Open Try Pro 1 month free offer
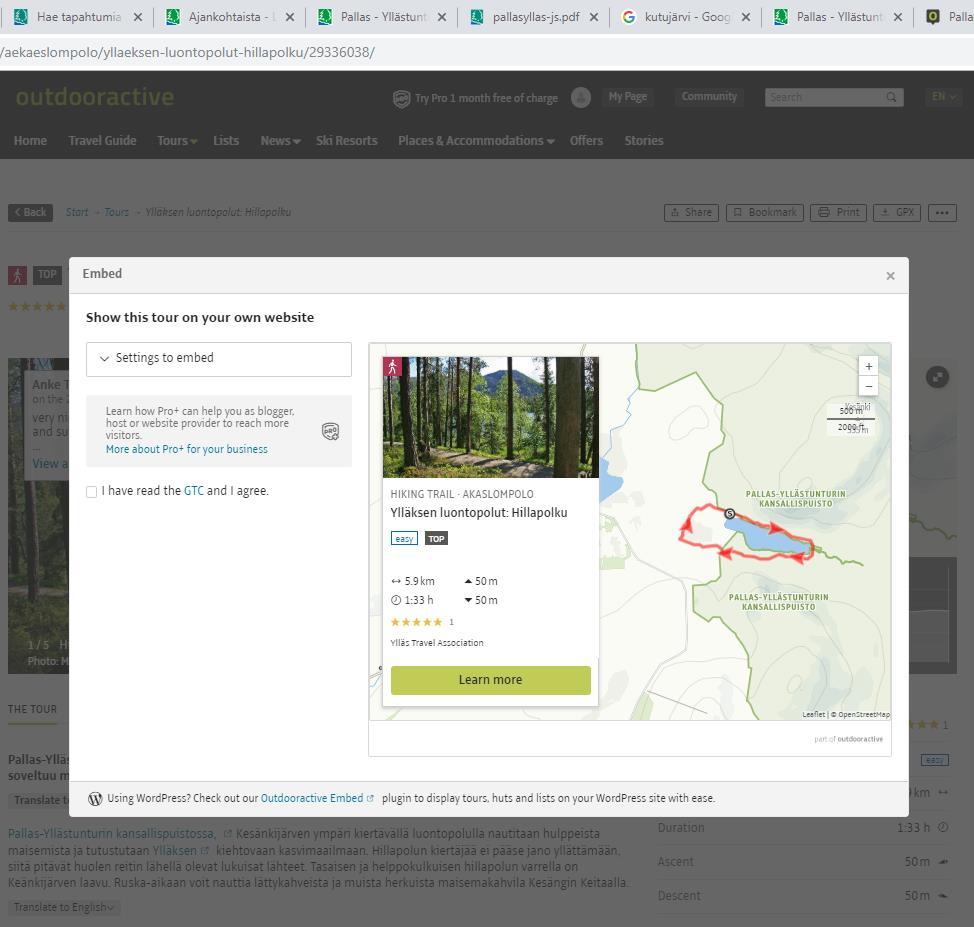This screenshot has height=927, width=974. [x=486, y=98]
